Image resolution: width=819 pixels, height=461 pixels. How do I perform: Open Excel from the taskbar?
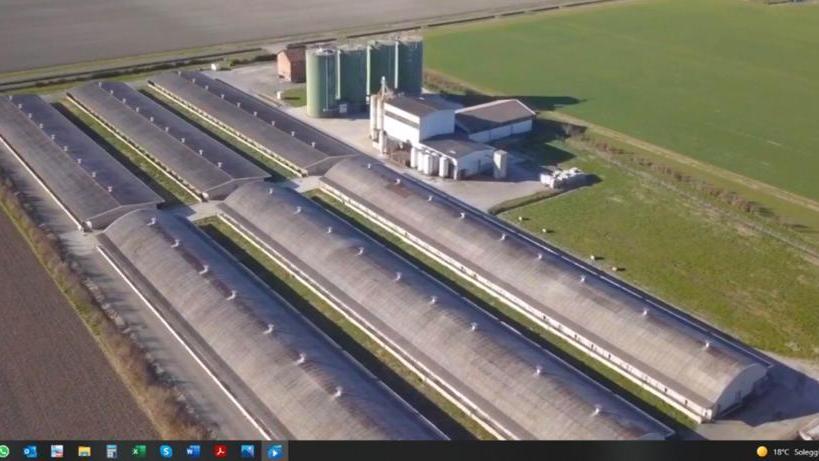pos(139,451)
